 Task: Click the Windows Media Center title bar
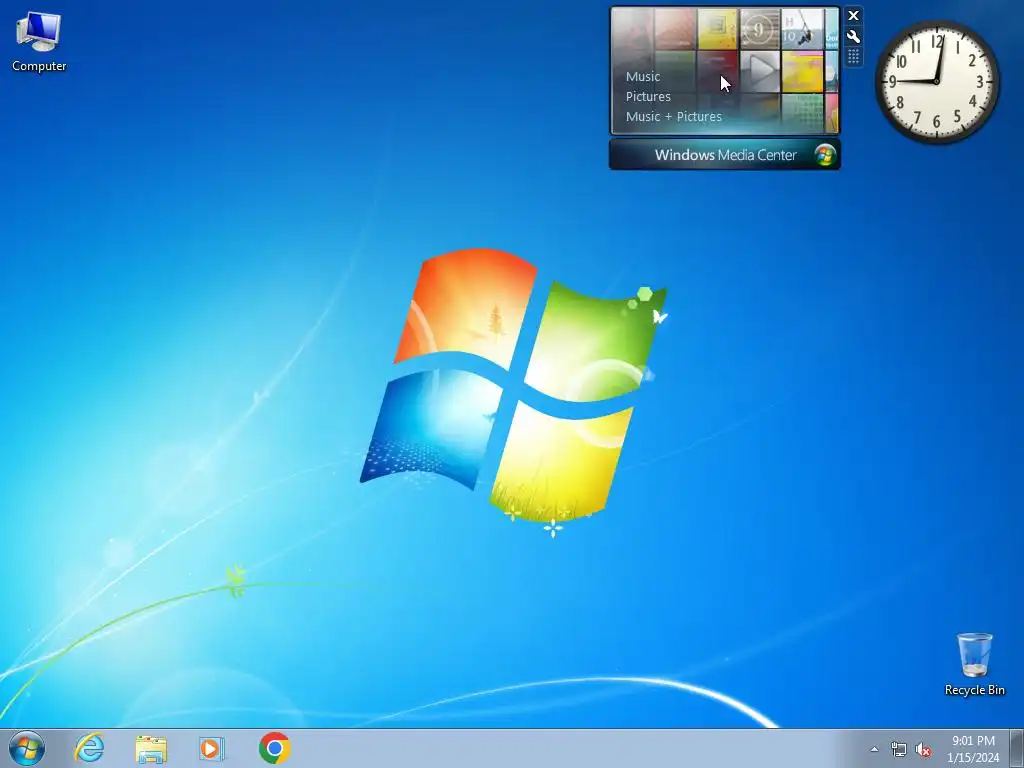coord(724,155)
